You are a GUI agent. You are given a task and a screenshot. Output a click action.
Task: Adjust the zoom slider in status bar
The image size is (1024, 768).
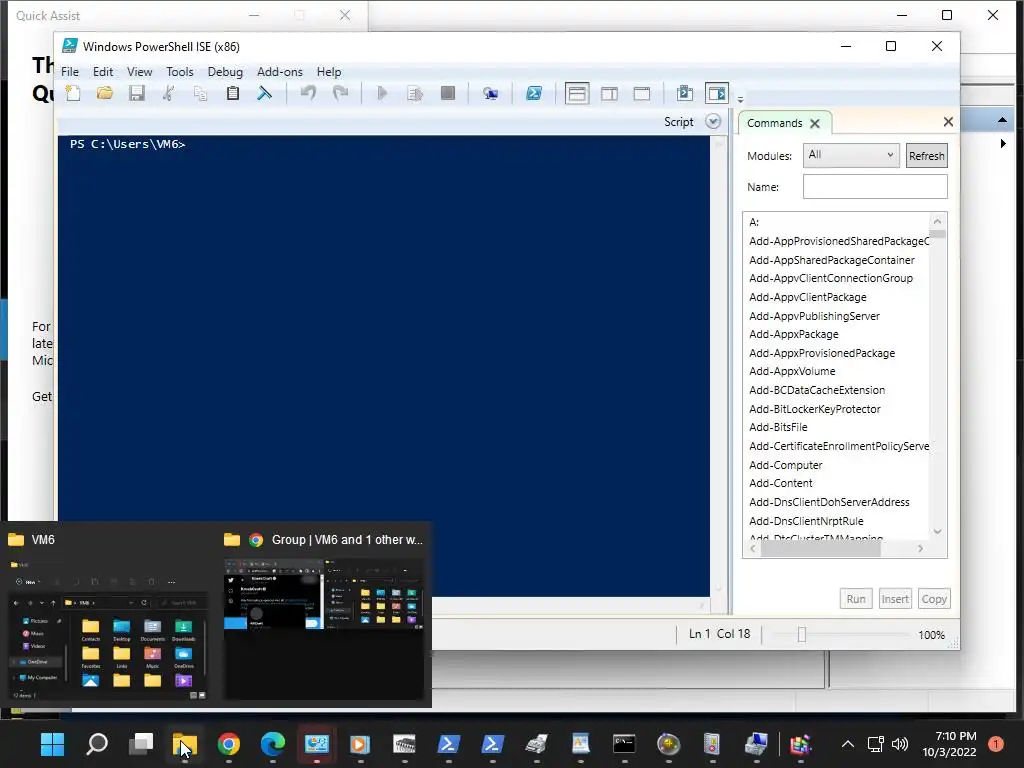(x=802, y=634)
